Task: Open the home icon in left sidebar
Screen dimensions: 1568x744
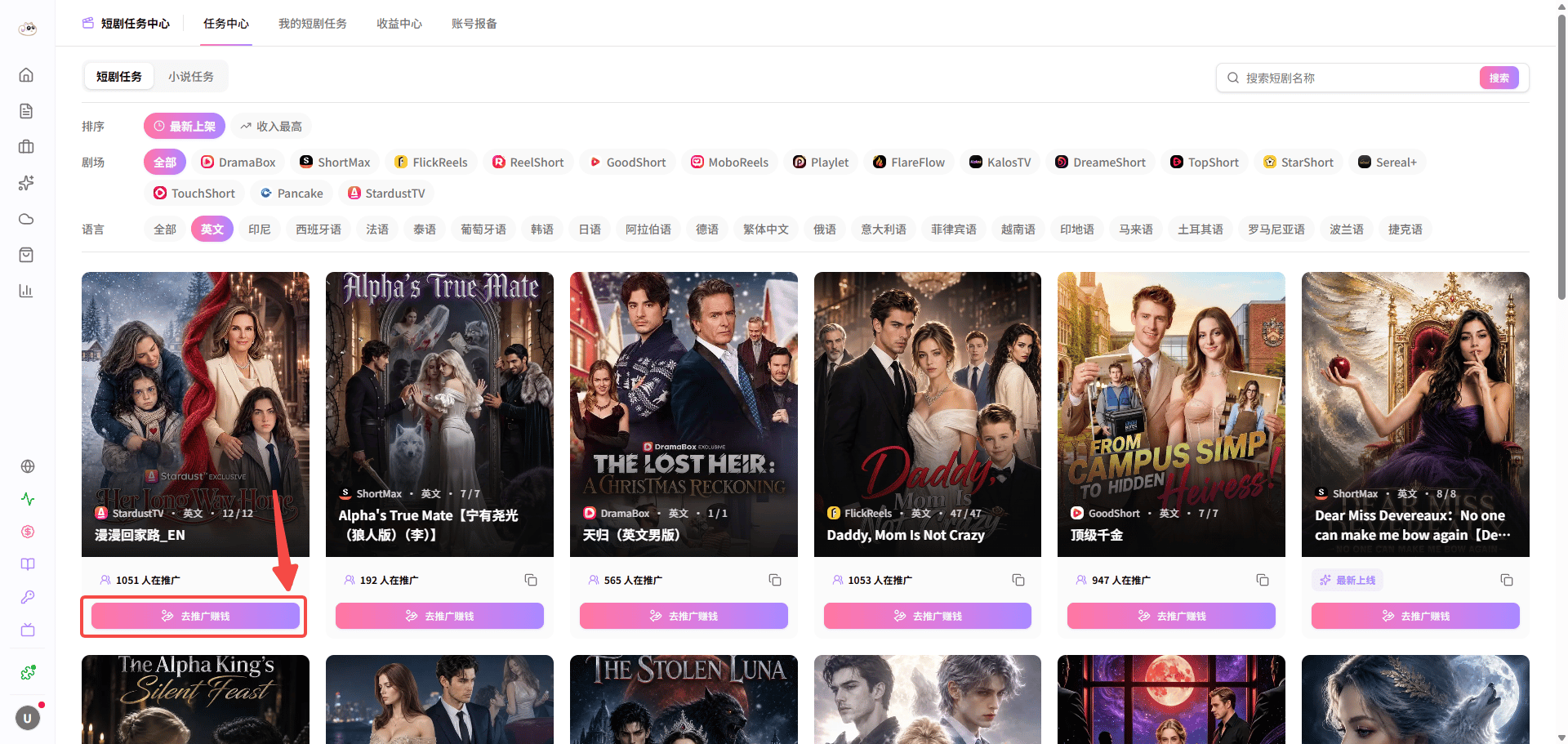Action: point(26,75)
